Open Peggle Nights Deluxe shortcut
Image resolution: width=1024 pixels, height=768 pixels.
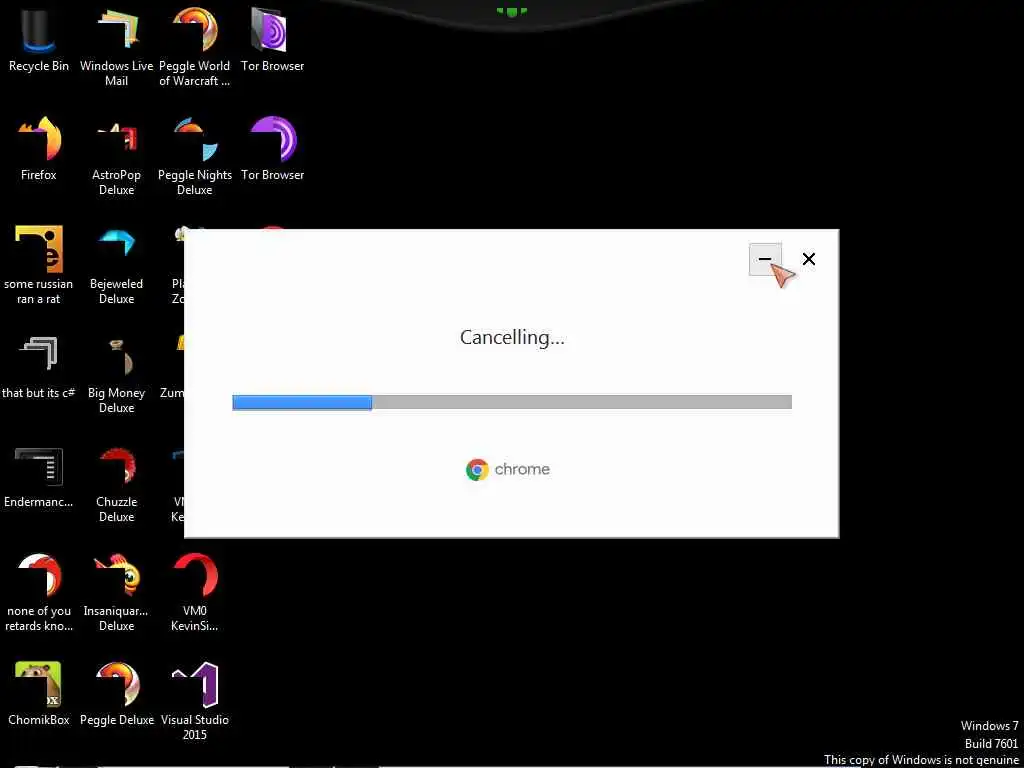pyautogui.click(x=195, y=155)
